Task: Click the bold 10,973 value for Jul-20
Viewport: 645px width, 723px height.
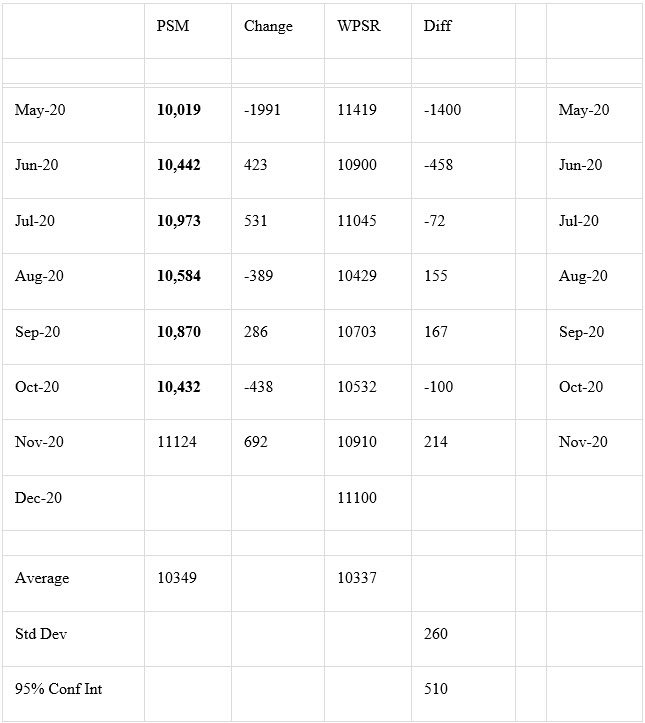Action: click(x=179, y=221)
